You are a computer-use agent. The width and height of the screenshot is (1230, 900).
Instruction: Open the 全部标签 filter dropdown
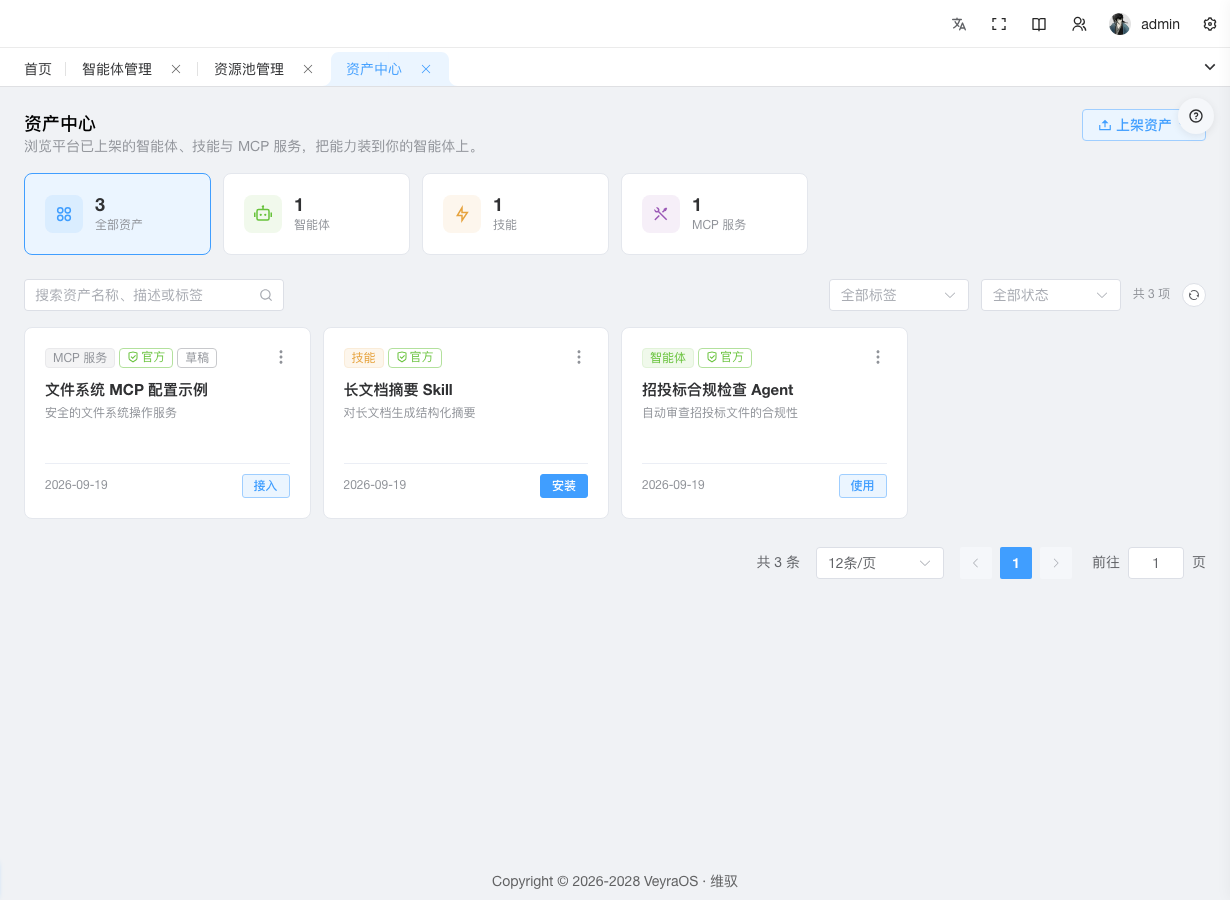[899, 295]
